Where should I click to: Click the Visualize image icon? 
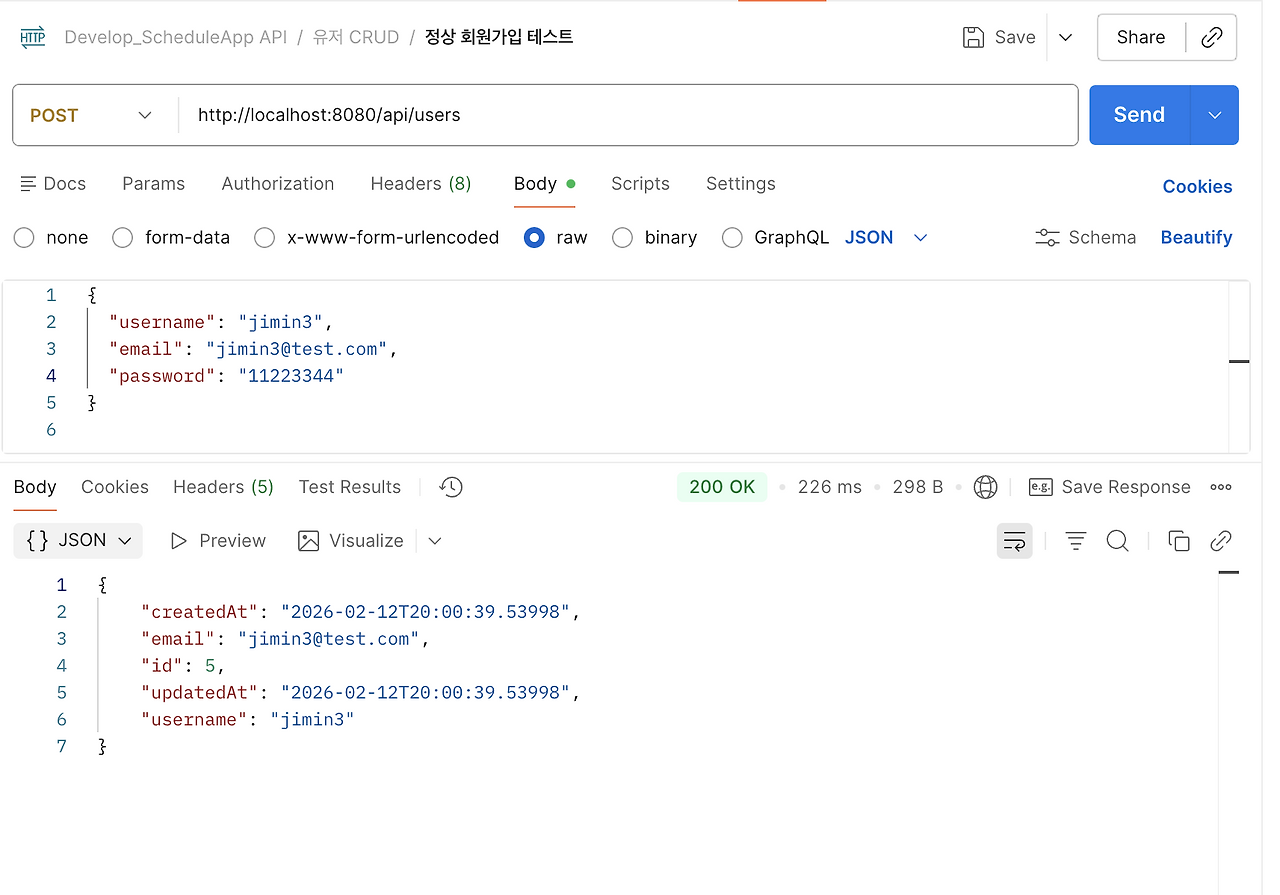tap(308, 541)
